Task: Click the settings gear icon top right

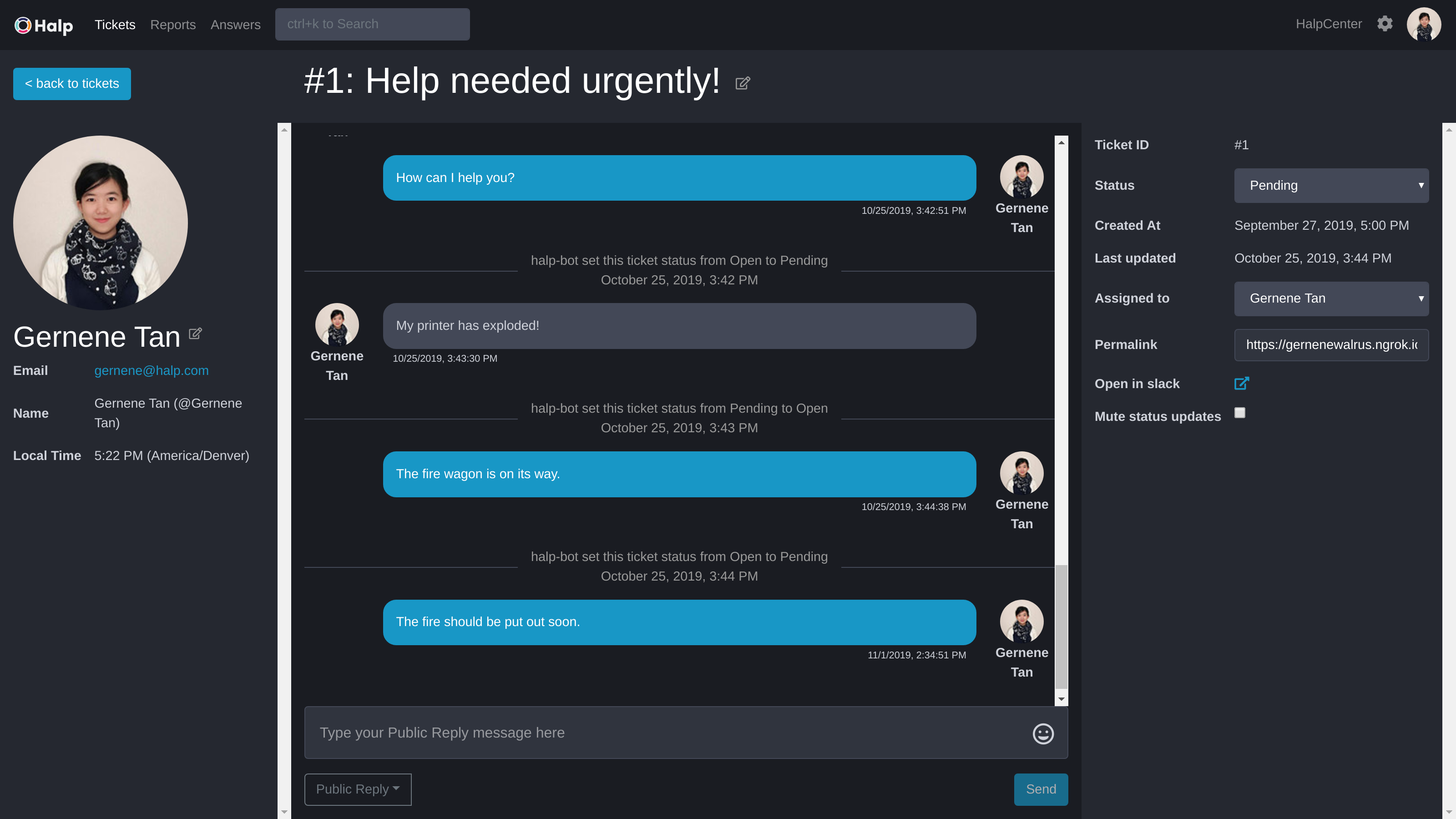Action: point(1384,23)
